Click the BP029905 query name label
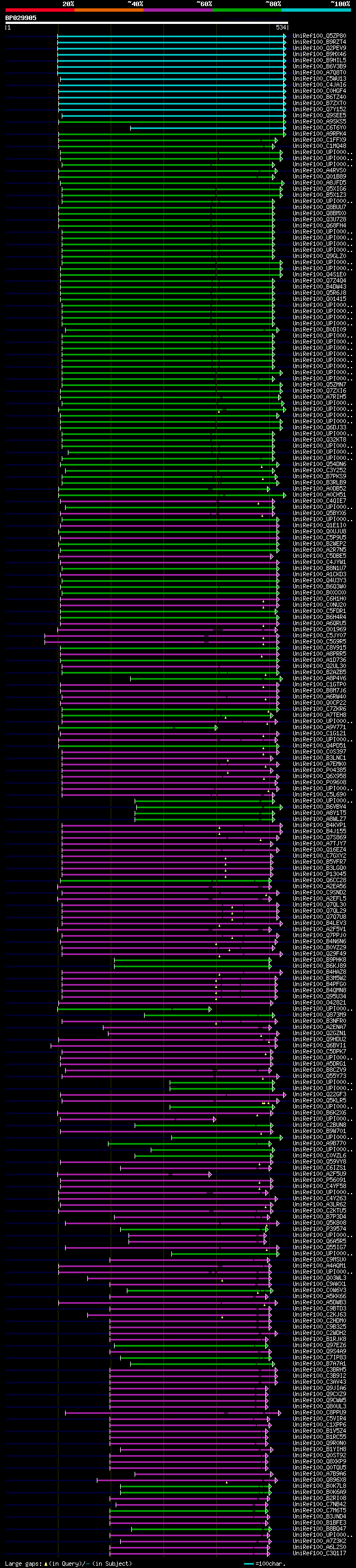Image resolution: width=356 pixels, height=1568 pixels. (21, 18)
